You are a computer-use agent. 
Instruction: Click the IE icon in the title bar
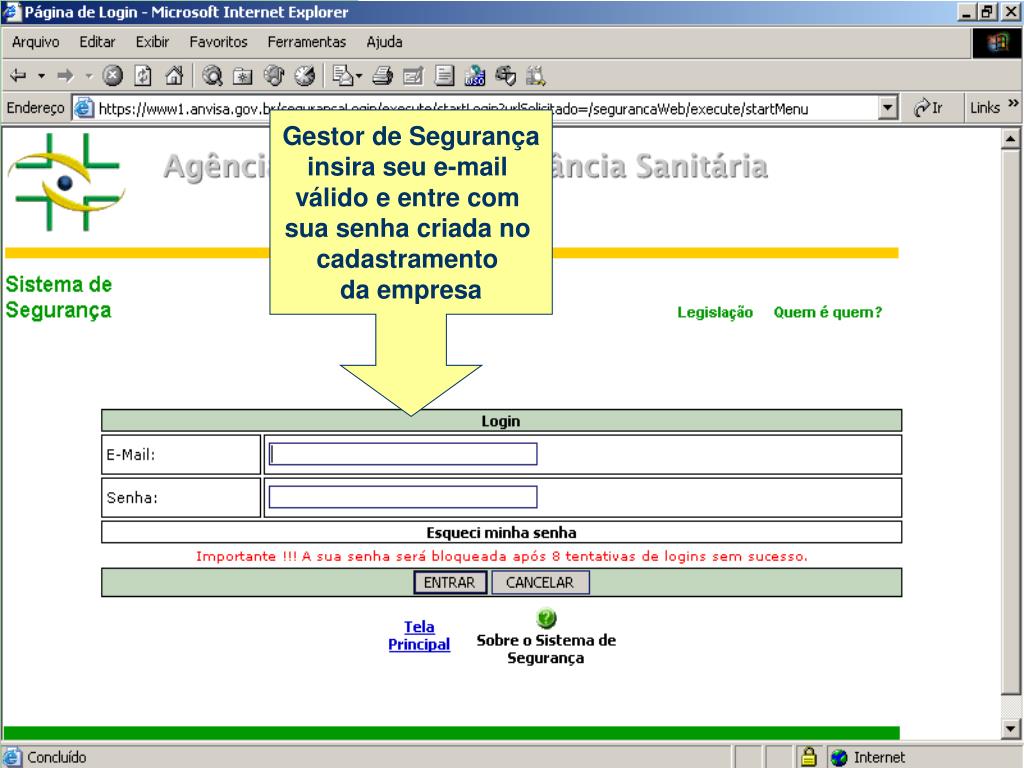[x=12, y=12]
